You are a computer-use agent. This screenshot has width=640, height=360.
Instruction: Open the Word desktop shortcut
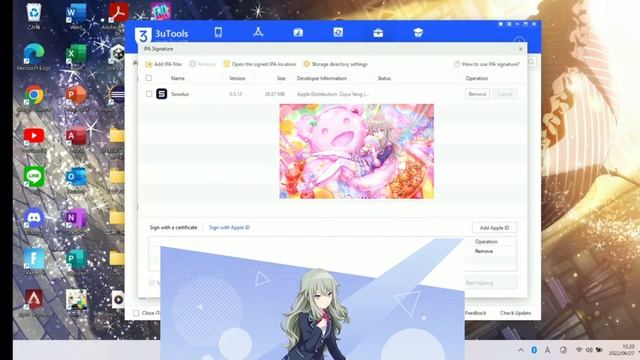pos(76,16)
